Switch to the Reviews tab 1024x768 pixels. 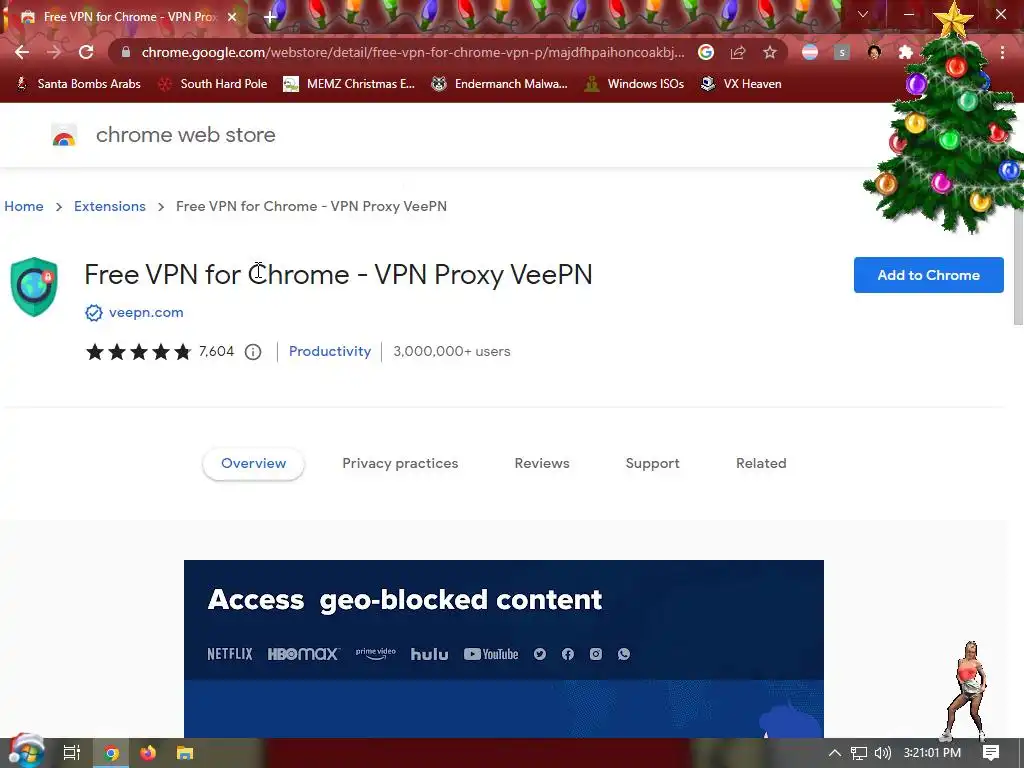point(542,463)
